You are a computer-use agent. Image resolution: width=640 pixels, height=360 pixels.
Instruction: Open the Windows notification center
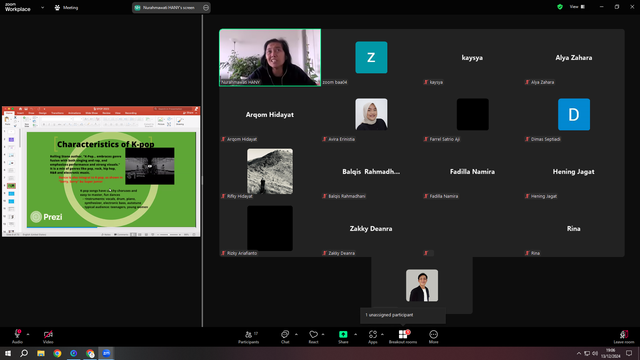pos(629,353)
